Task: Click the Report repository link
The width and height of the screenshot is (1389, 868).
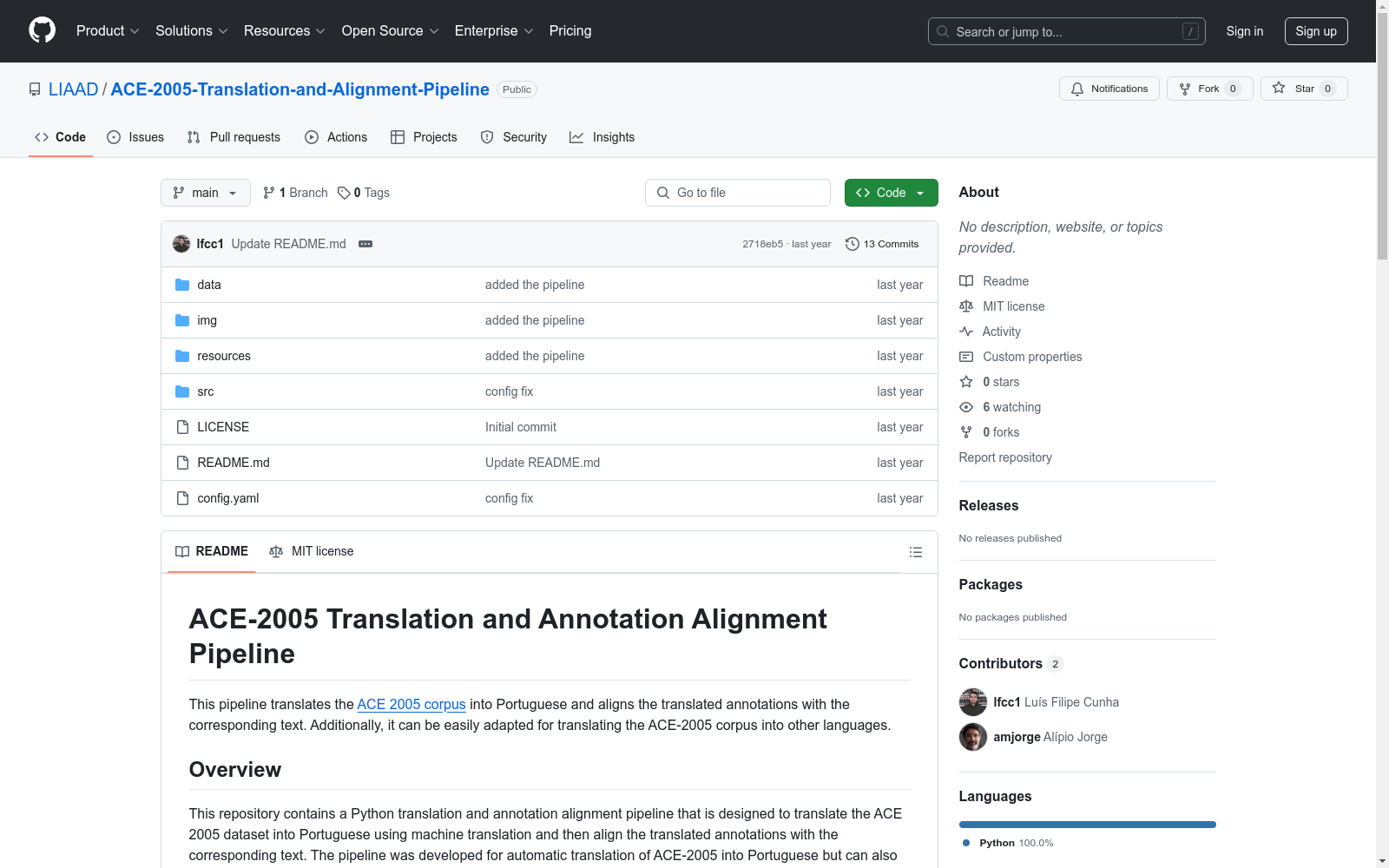Action: (1005, 457)
